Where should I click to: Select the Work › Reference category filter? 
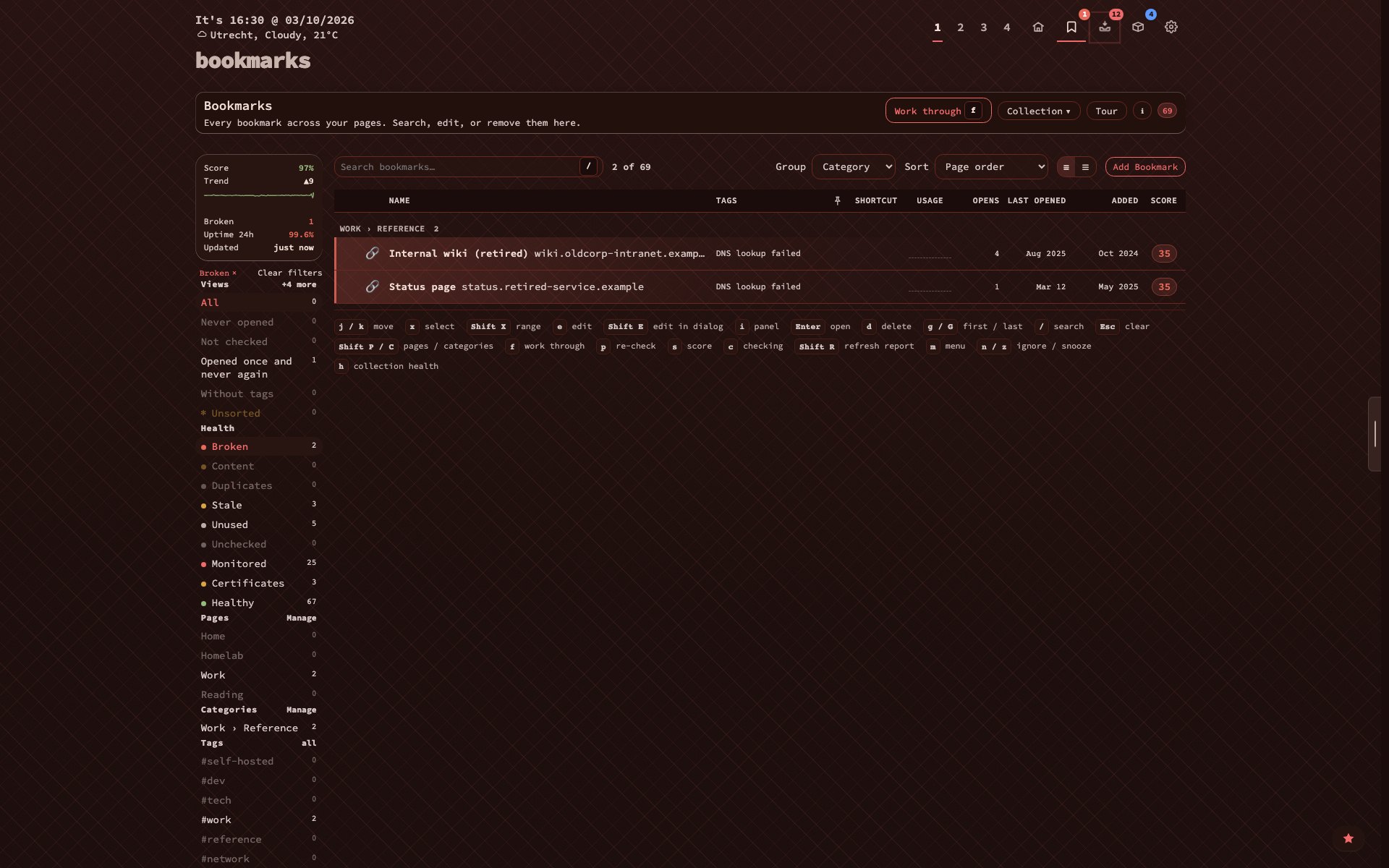(258, 728)
